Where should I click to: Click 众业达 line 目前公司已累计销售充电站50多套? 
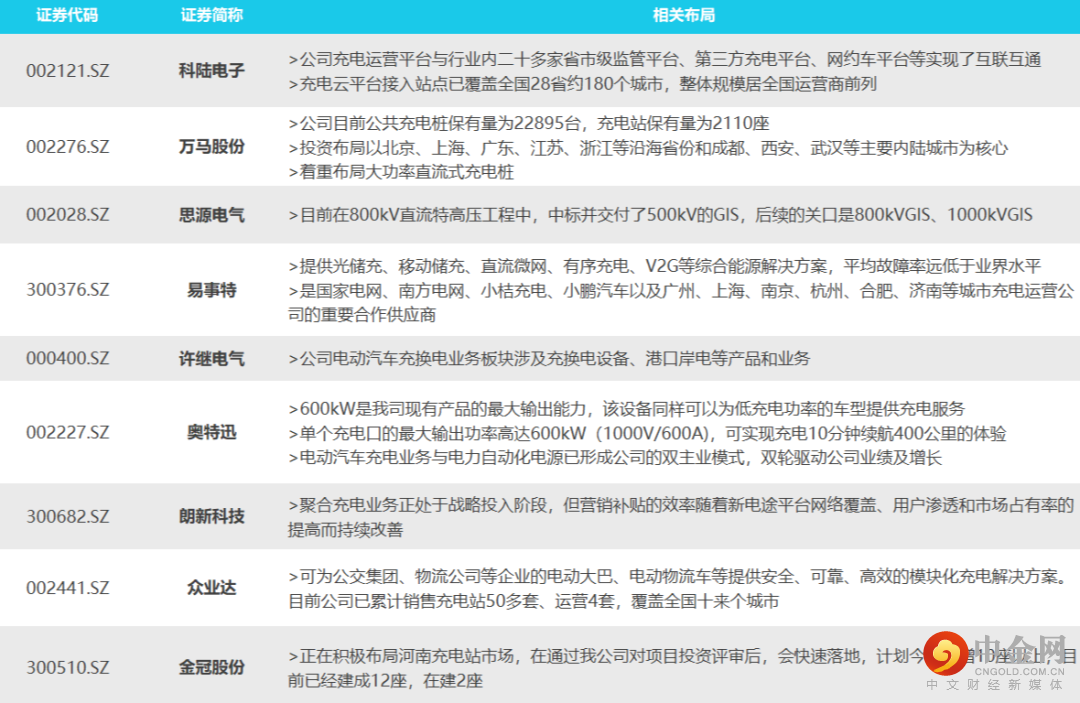534,602
